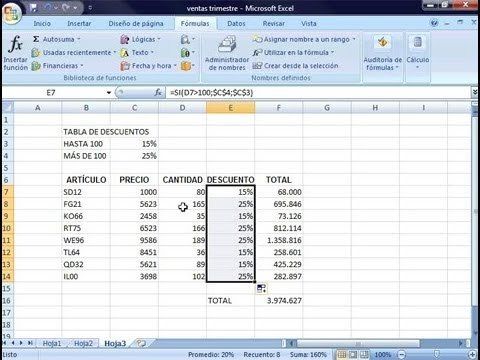480x360 pixels.
Task: Switch to the Hoja1 sheet tab
Action: coord(52,343)
